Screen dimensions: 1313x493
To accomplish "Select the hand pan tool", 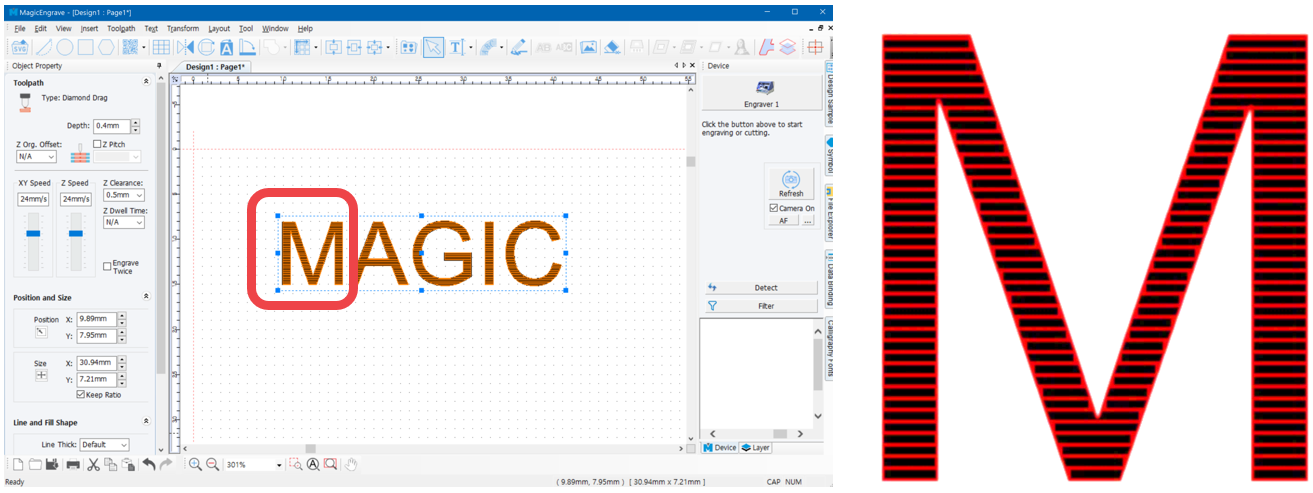I will tap(350, 465).
